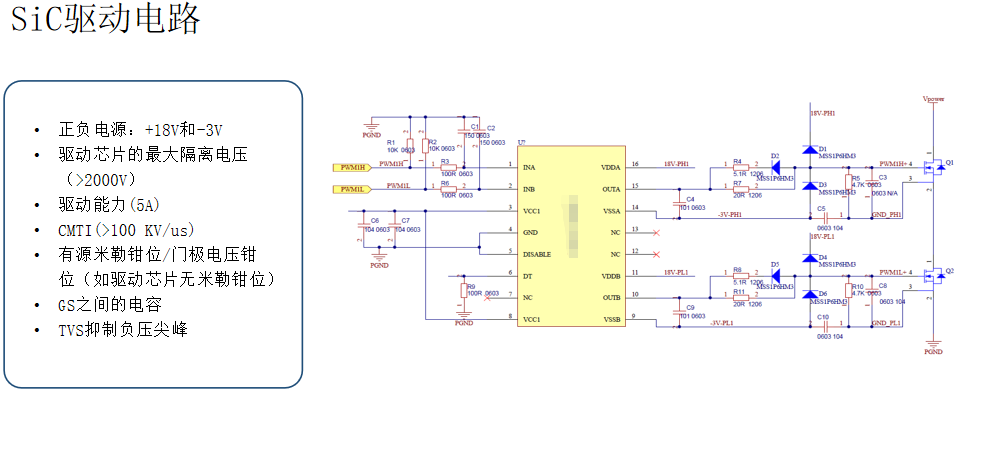
Task: Click the DISABLE pin label on the chip
Action: 537,255
